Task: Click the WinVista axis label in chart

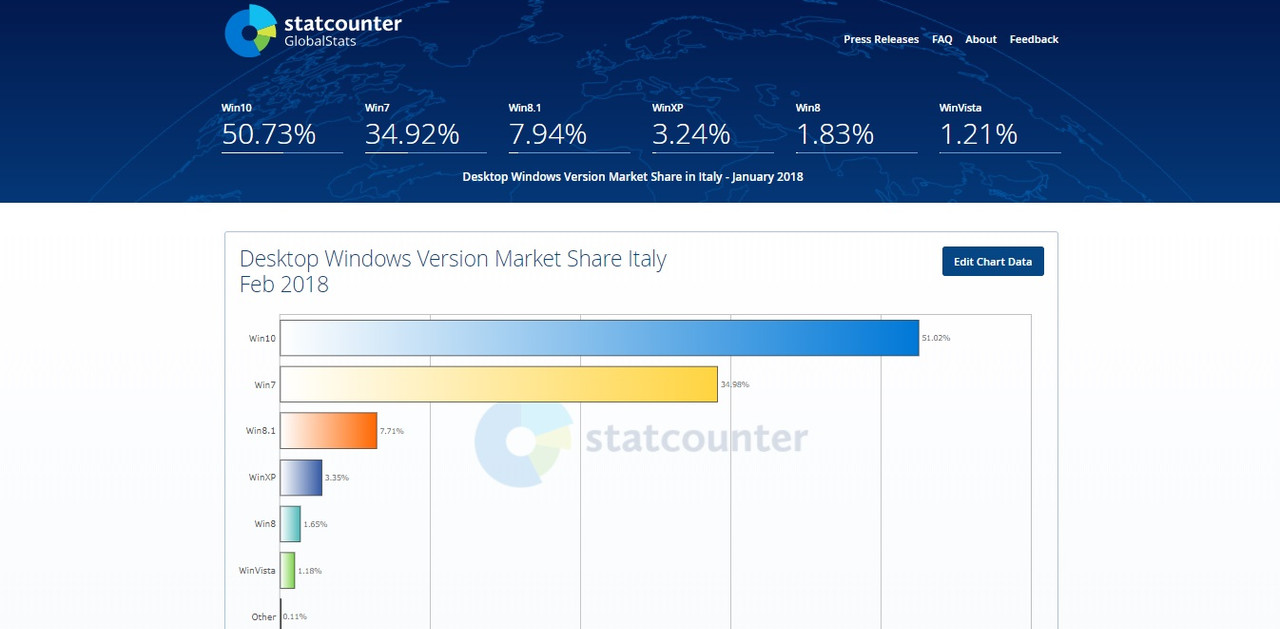Action: pyautogui.click(x=257, y=571)
